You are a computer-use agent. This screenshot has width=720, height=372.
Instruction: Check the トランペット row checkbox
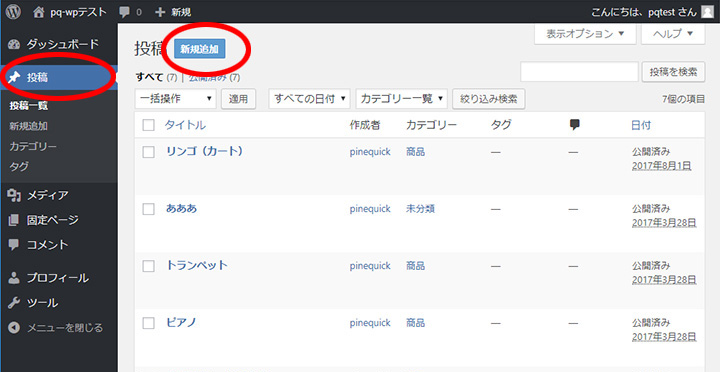148,266
